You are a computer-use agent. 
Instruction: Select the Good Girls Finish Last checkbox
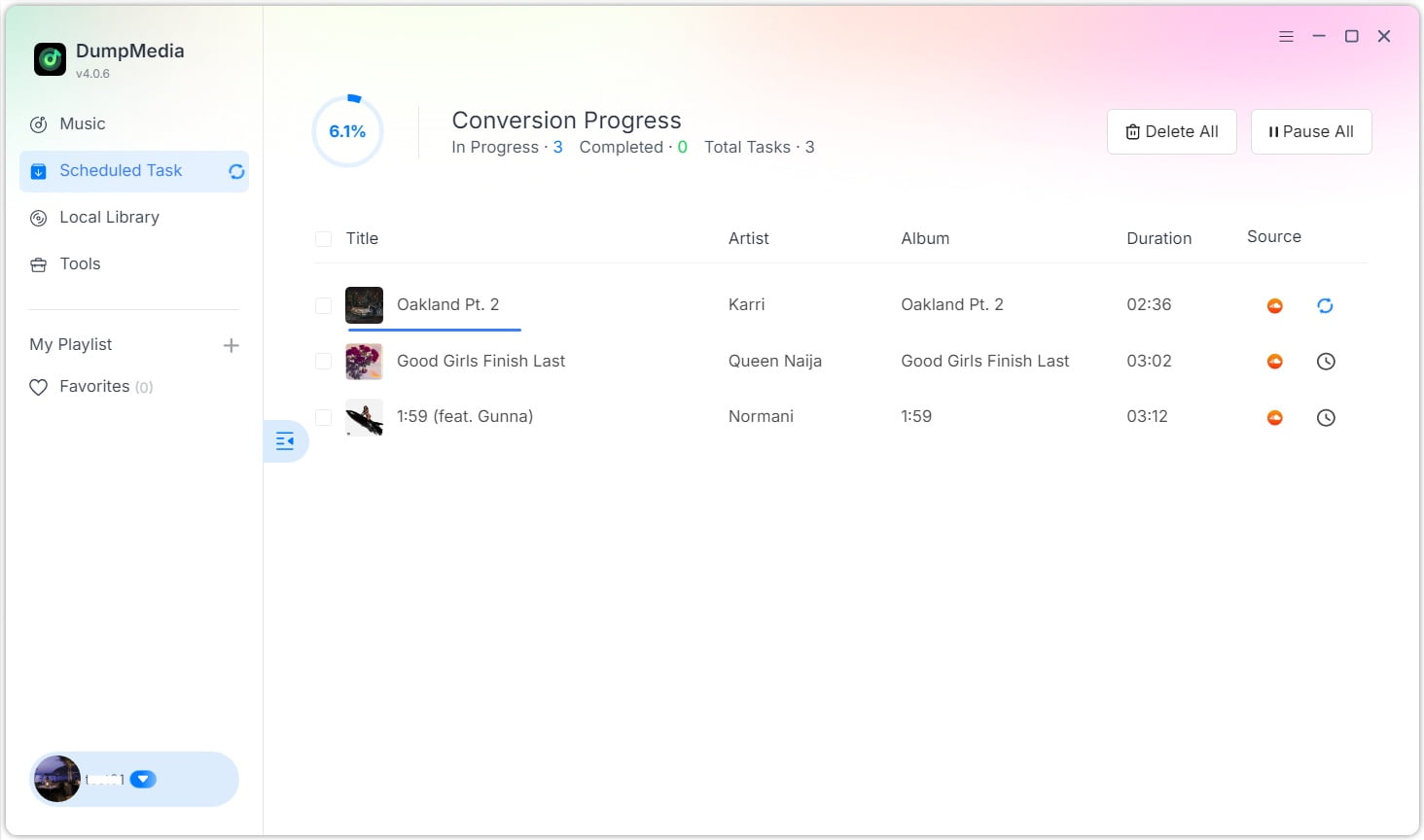(323, 362)
